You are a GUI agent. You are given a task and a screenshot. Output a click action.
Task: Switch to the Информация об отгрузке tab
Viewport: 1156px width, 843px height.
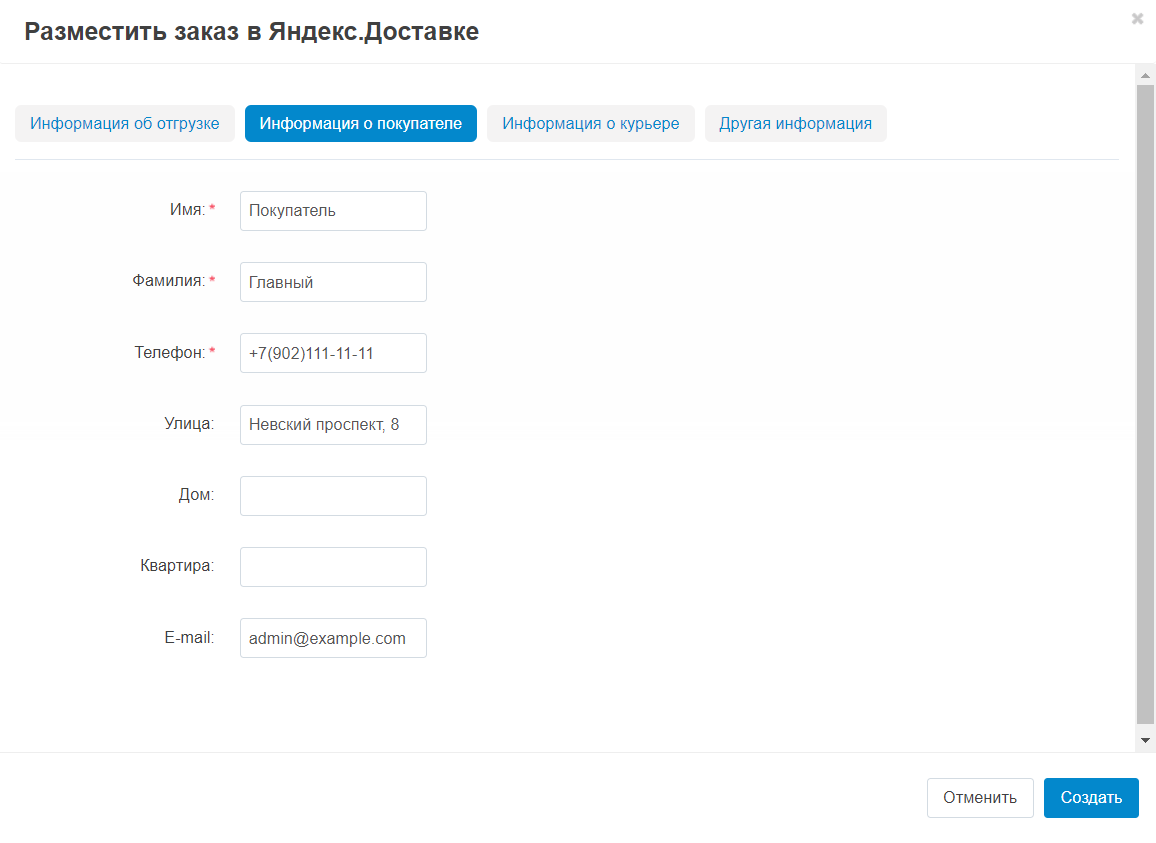pos(125,124)
